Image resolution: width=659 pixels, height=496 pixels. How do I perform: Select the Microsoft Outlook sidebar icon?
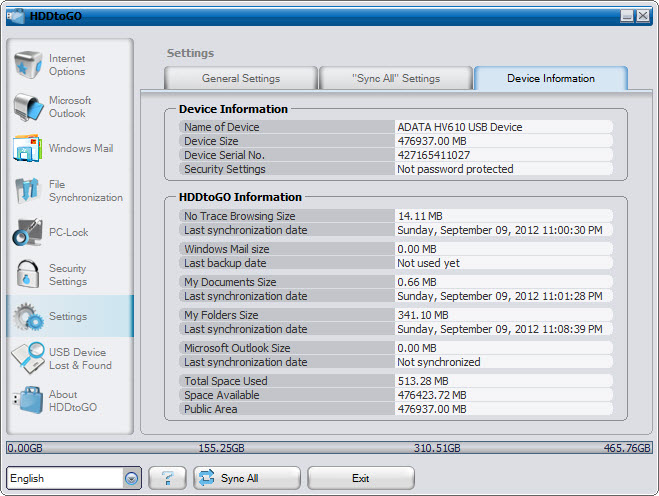(28, 107)
